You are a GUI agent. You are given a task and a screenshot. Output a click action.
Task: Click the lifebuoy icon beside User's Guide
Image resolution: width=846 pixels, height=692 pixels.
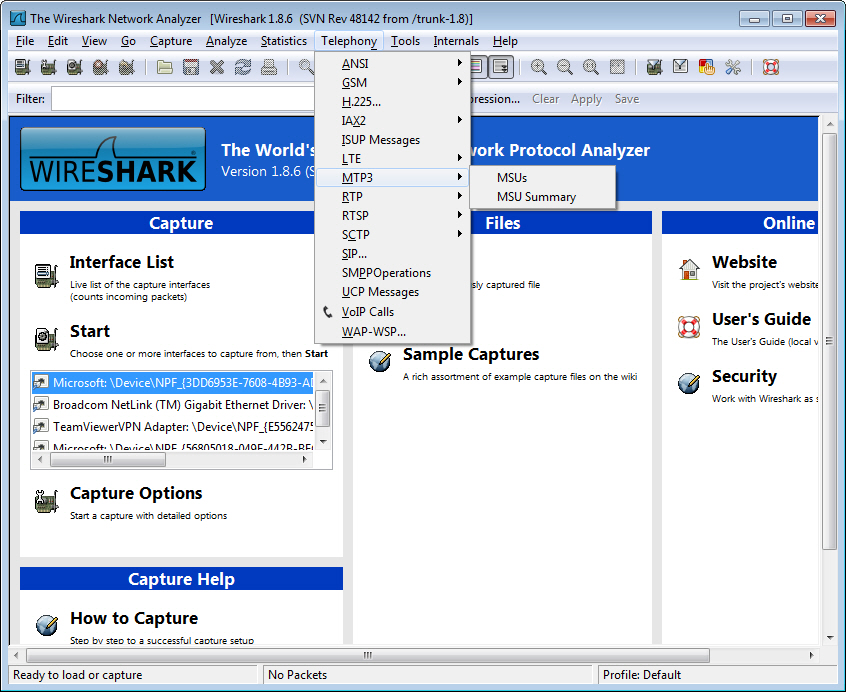pos(689,326)
